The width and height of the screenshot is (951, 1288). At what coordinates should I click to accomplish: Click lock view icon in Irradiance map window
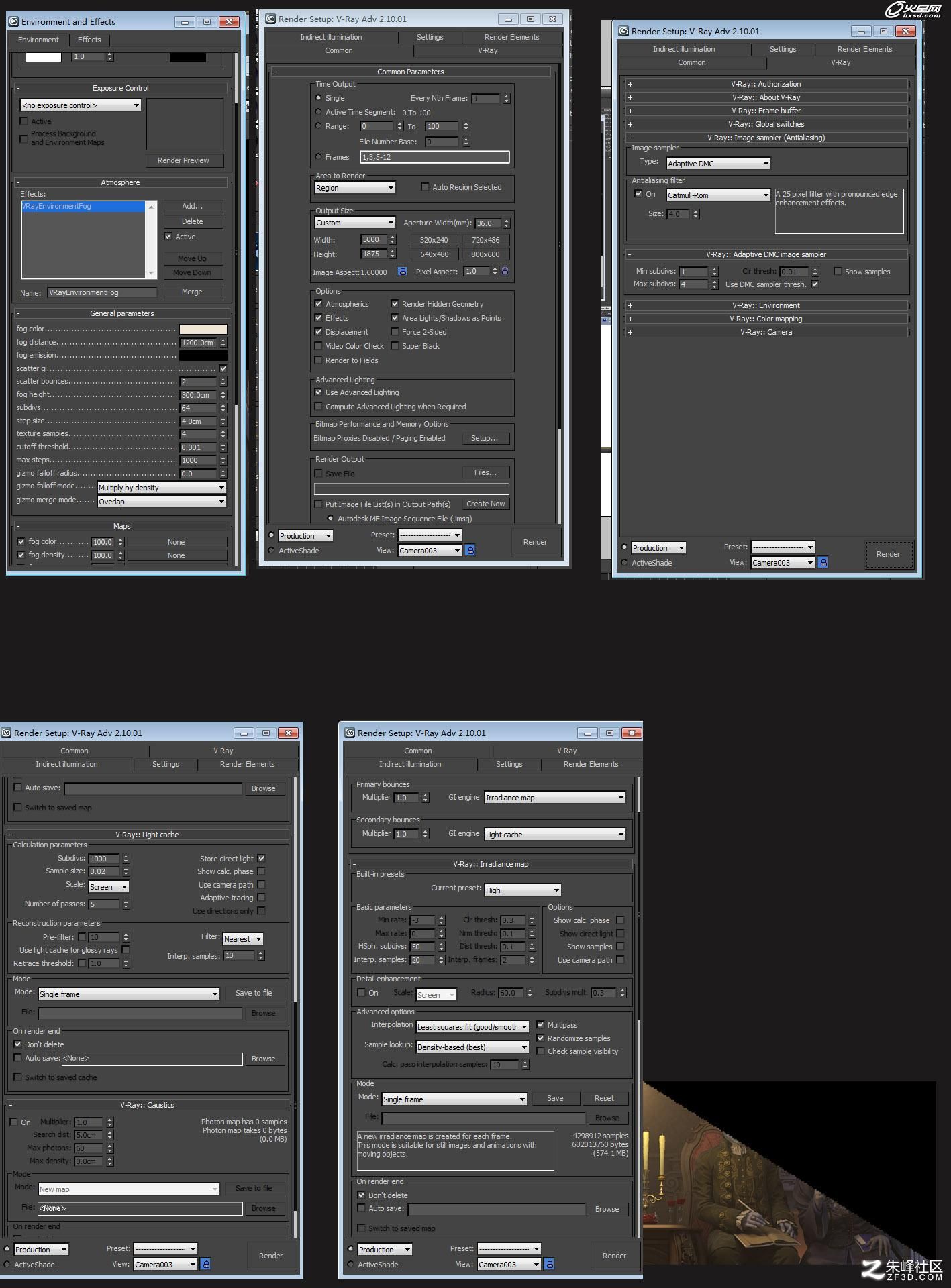click(550, 1264)
